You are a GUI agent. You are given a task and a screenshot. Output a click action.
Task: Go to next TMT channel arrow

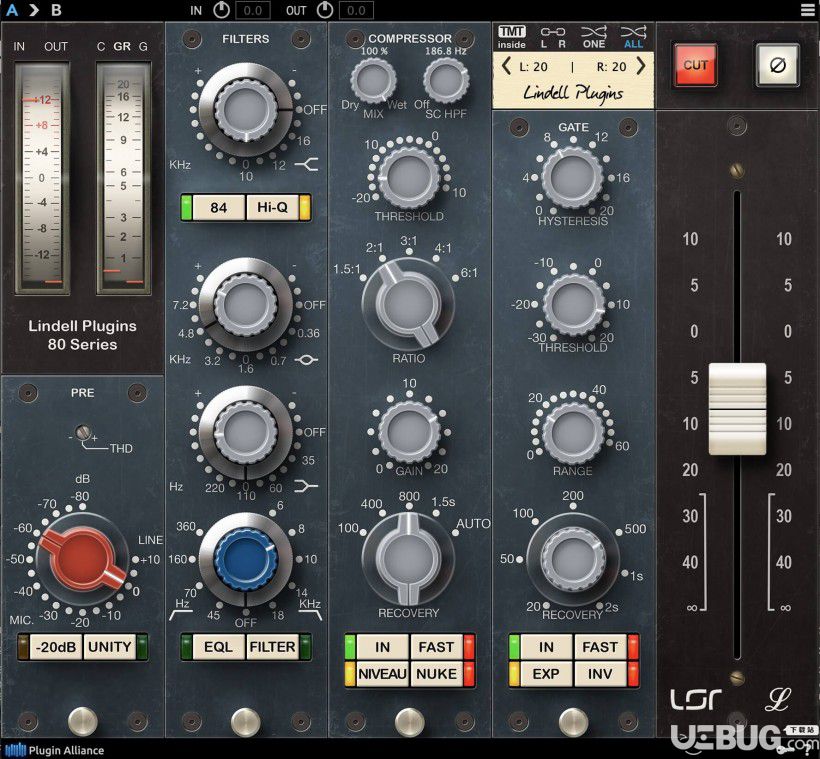click(x=641, y=66)
